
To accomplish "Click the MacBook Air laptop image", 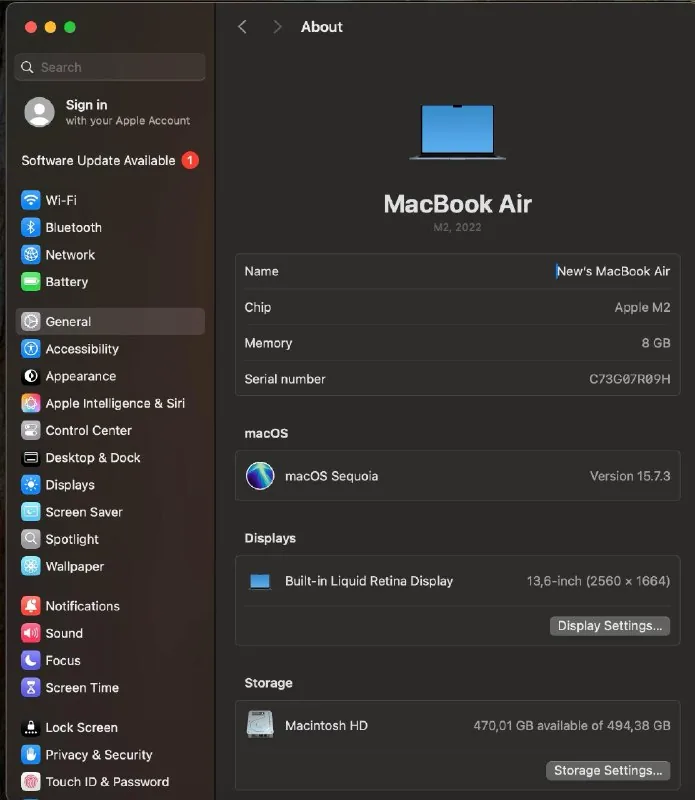I will coord(457,133).
